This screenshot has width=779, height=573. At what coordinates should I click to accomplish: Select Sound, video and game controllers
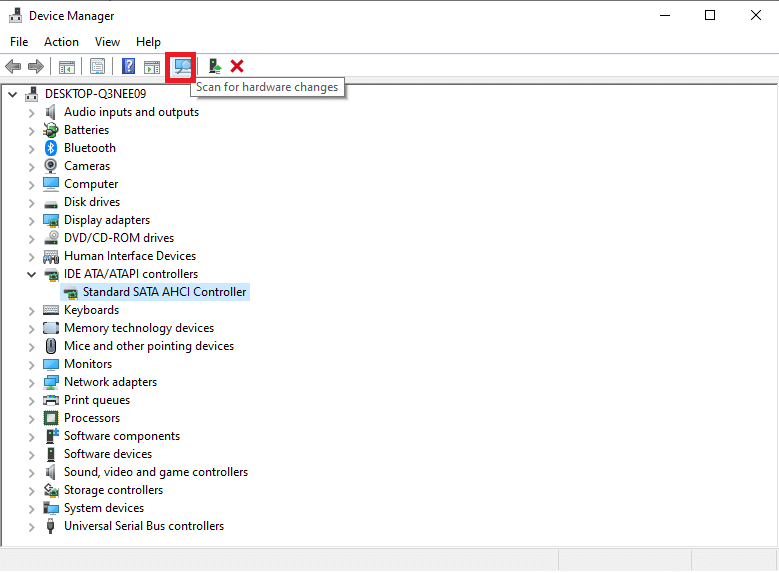coord(155,472)
